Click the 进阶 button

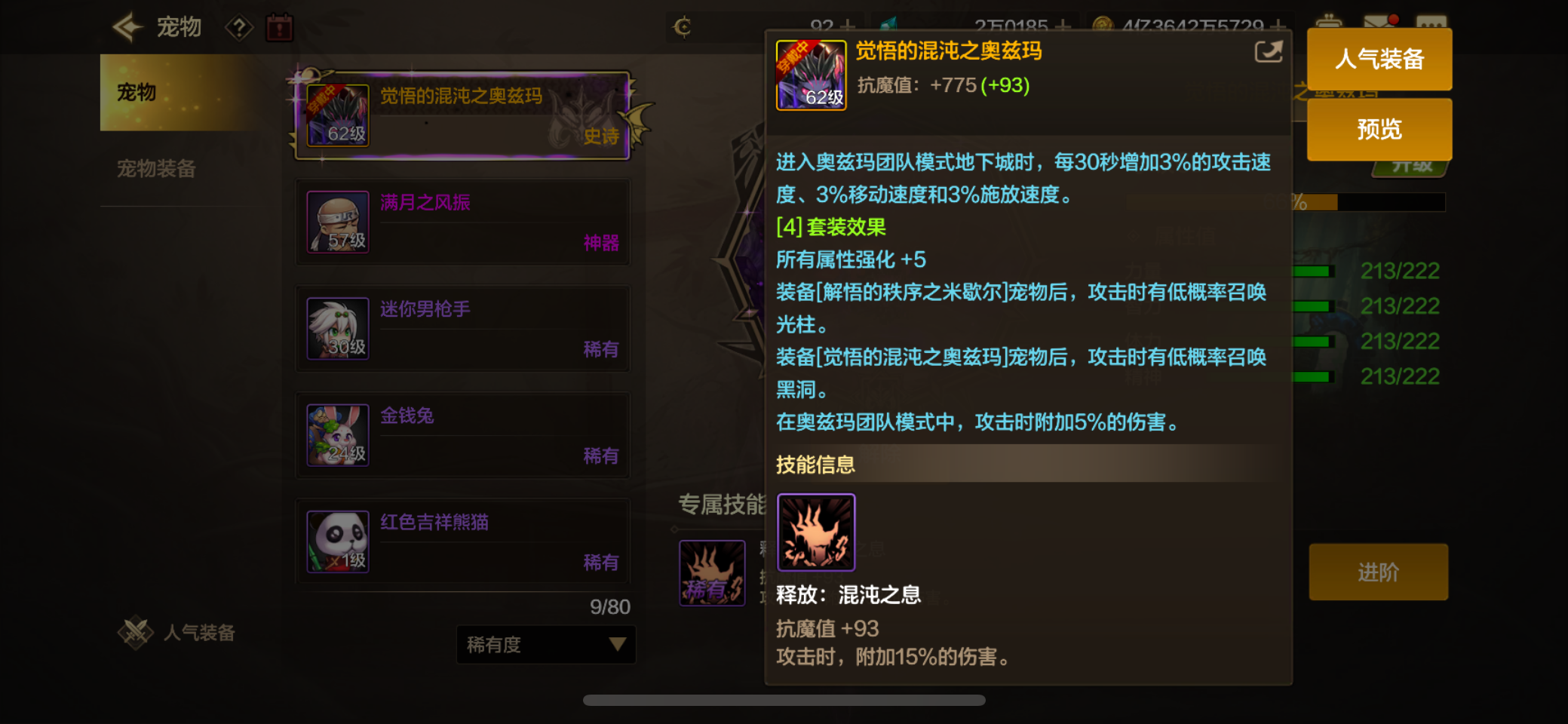[x=1378, y=572]
